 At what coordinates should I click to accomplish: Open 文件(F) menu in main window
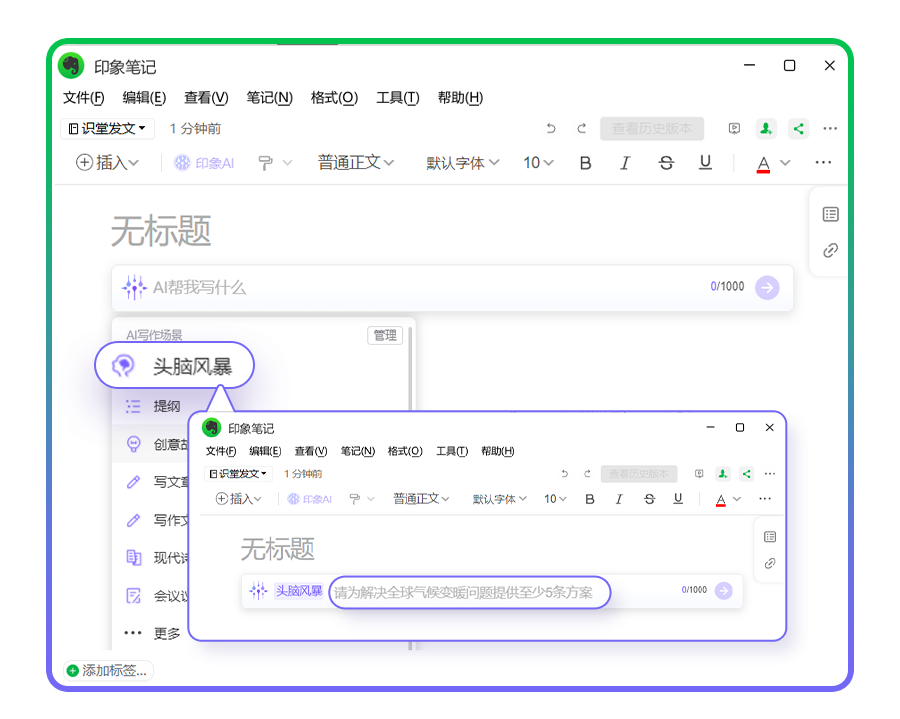coord(84,98)
